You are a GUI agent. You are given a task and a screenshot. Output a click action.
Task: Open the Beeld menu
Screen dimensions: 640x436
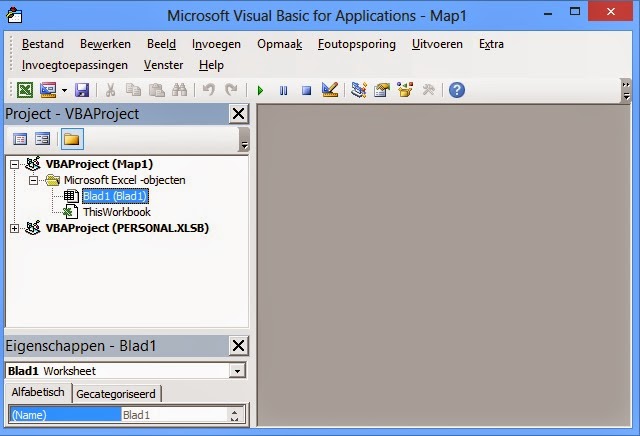161,44
